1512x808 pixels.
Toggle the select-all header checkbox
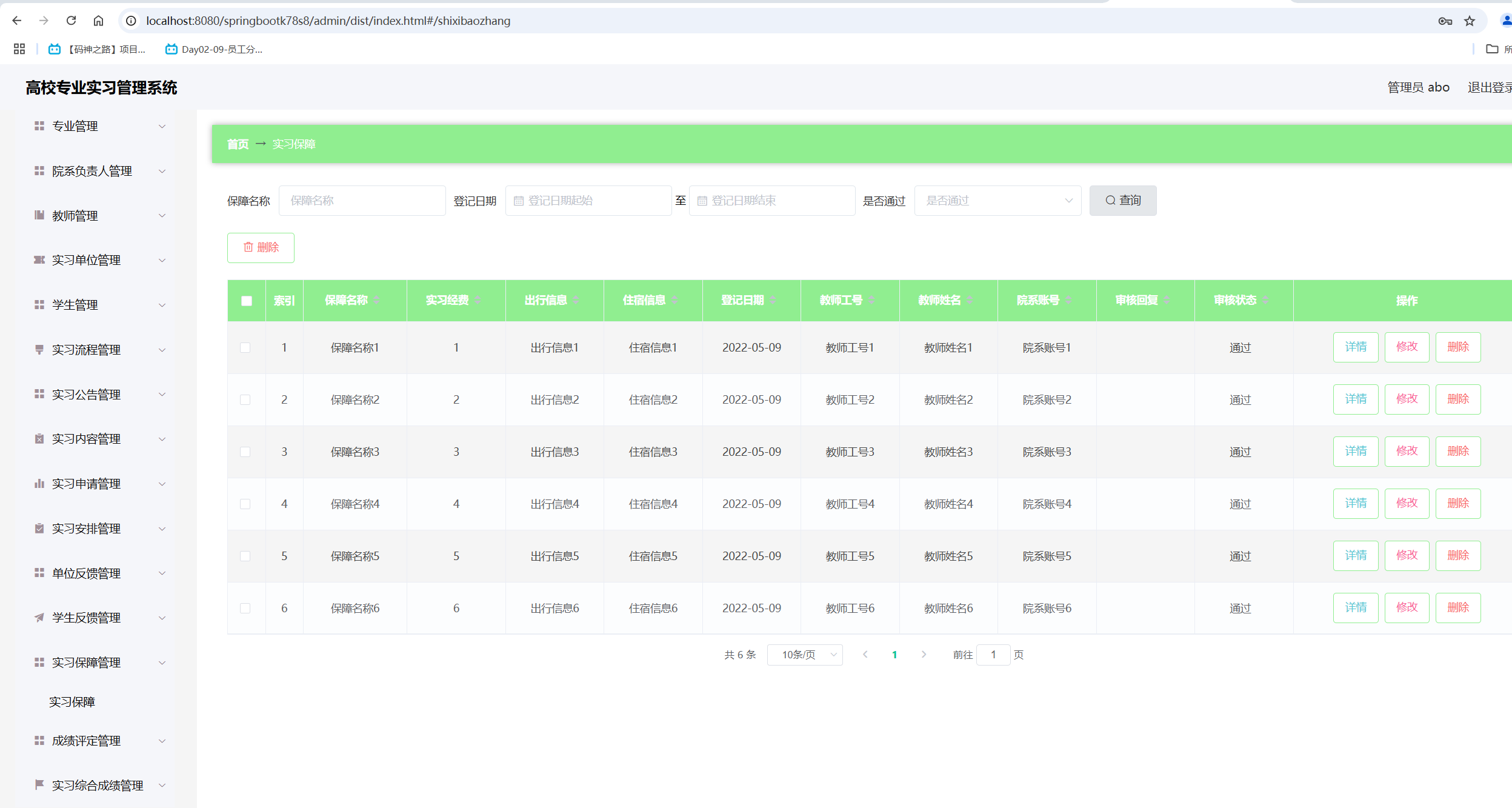tap(247, 301)
